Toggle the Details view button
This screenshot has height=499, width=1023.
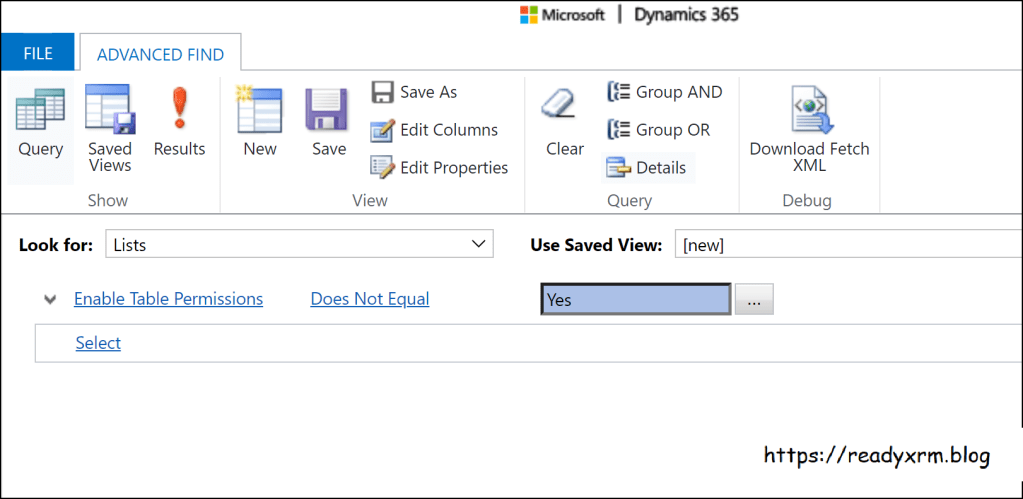coord(648,168)
